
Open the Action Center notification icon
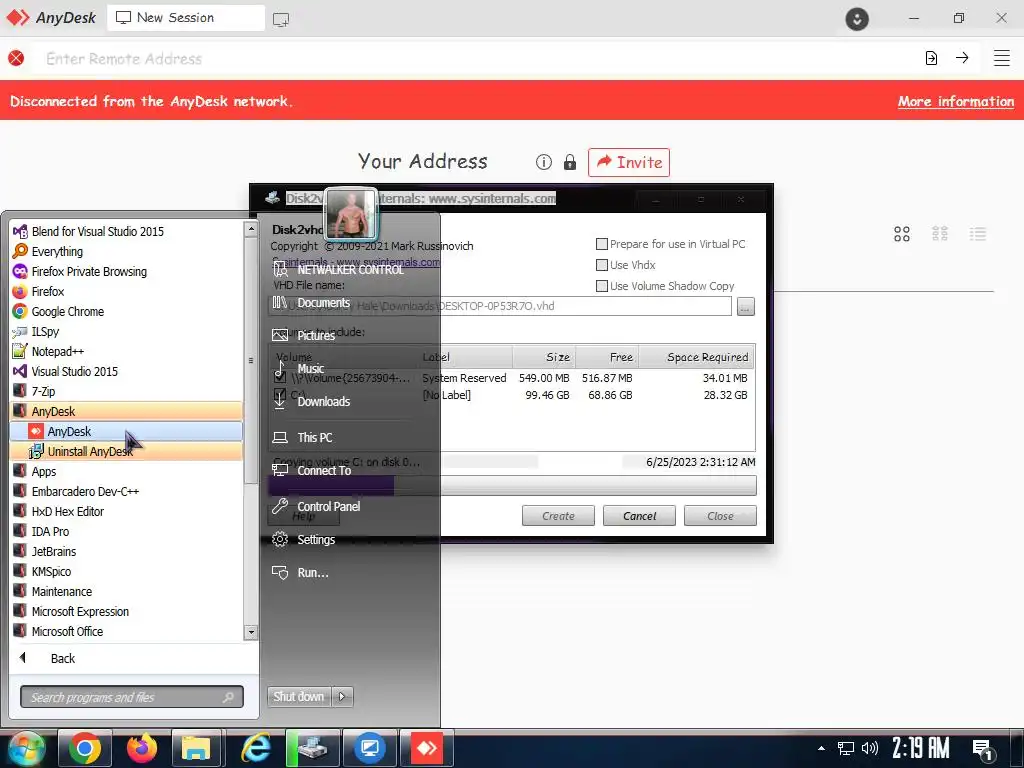[x=982, y=749]
